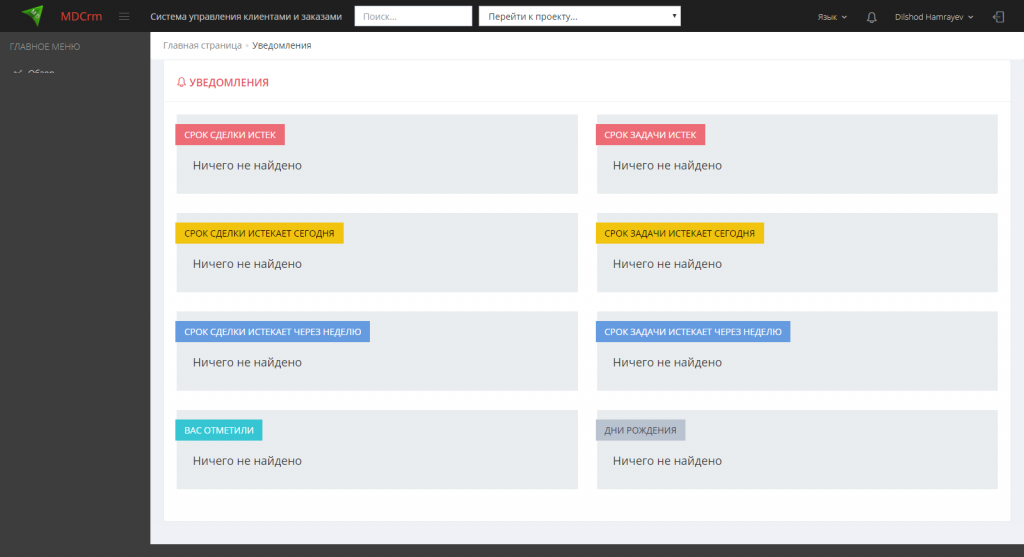Image resolution: width=1024 pixels, height=557 pixels.
Task: Open the Язык language dropdown
Action: point(832,17)
